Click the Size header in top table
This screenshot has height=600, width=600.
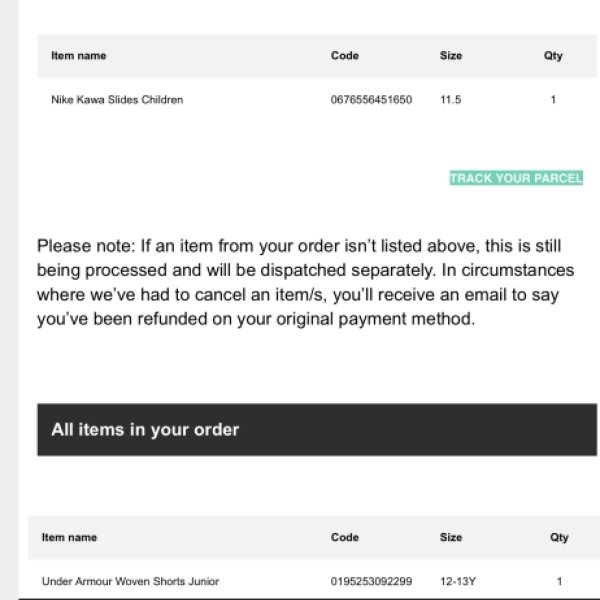(451, 56)
